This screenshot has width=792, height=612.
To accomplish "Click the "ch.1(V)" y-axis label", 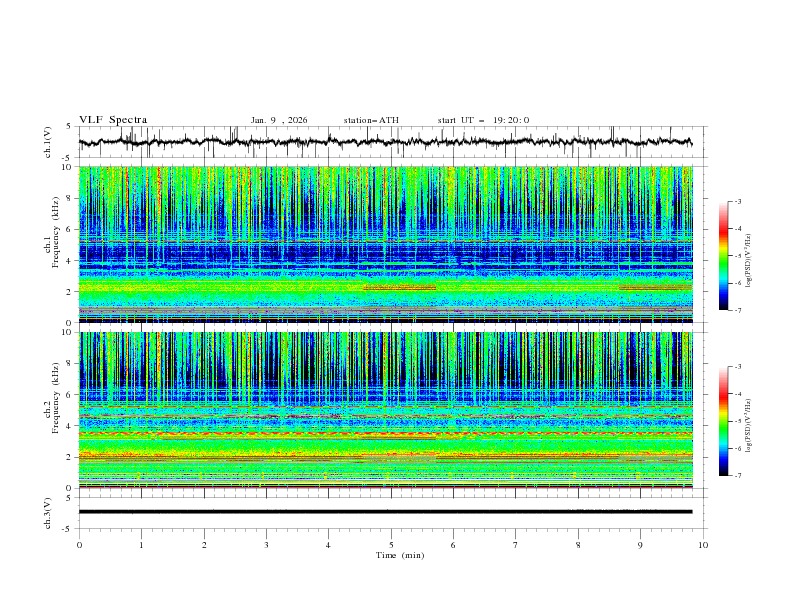I will [48, 143].
